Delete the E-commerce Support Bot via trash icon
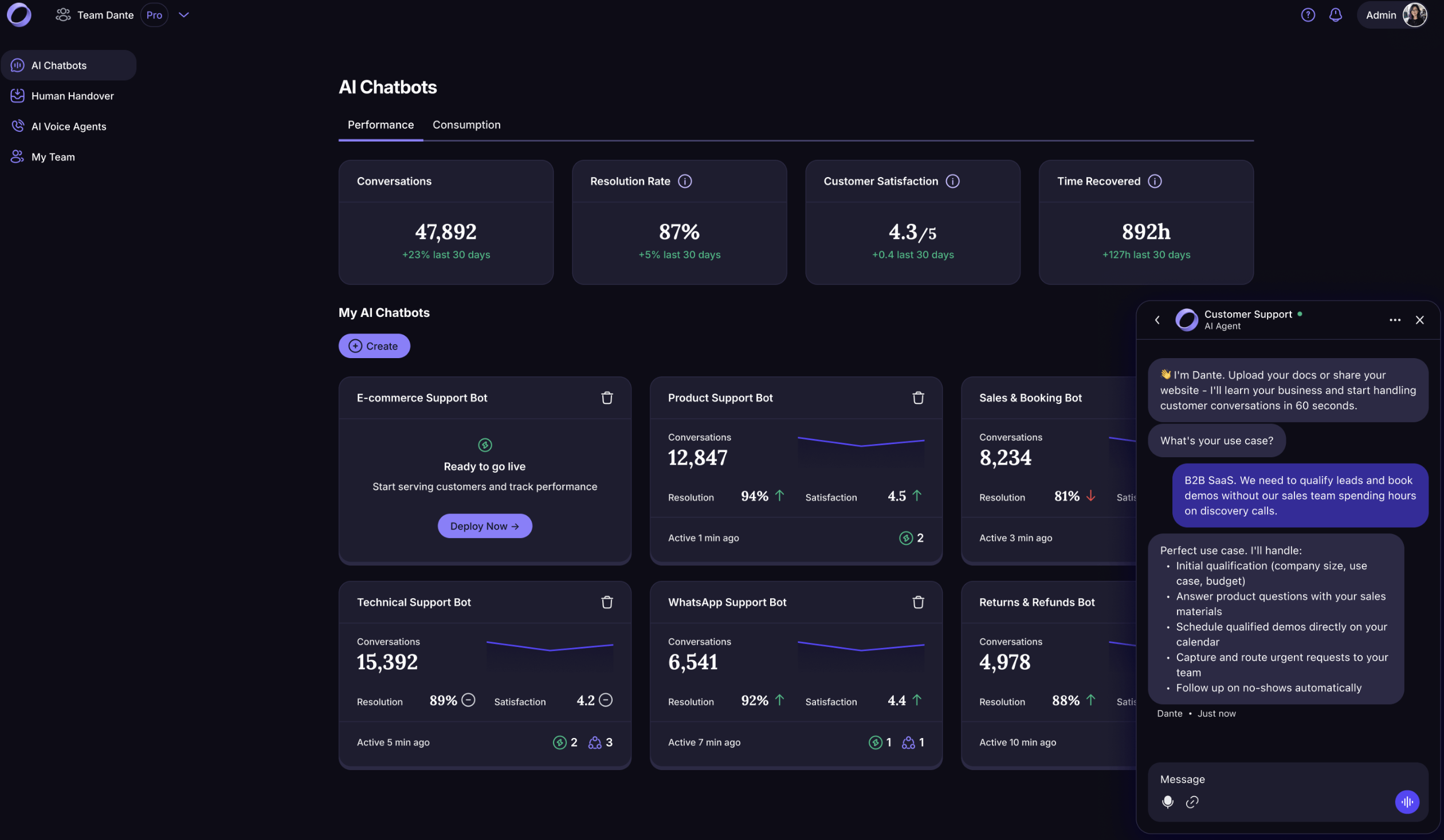Viewport: 1444px width, 840px height. [x=607, y=398]
